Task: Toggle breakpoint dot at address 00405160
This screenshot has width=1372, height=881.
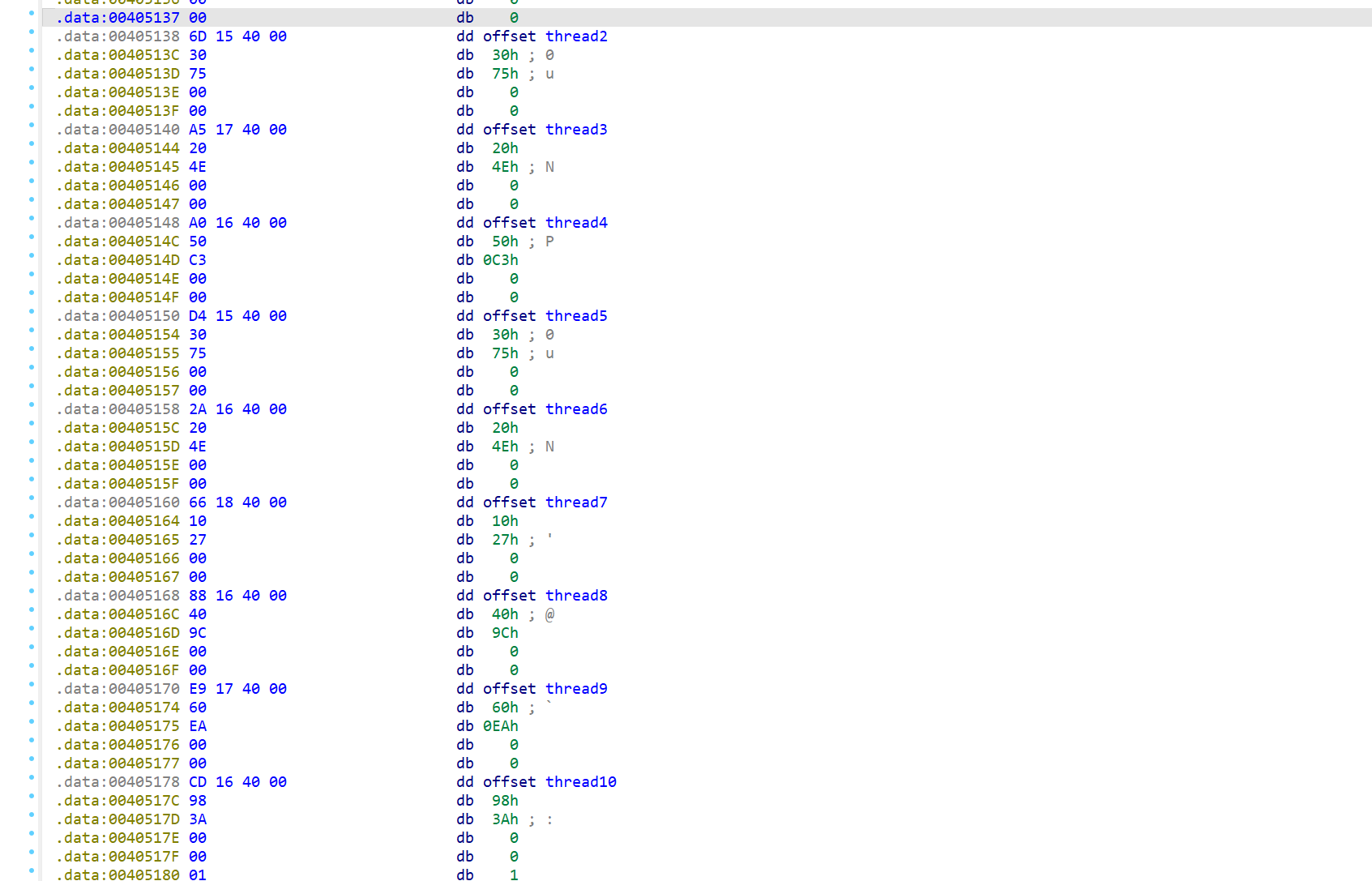Action: tap(32, 498)
